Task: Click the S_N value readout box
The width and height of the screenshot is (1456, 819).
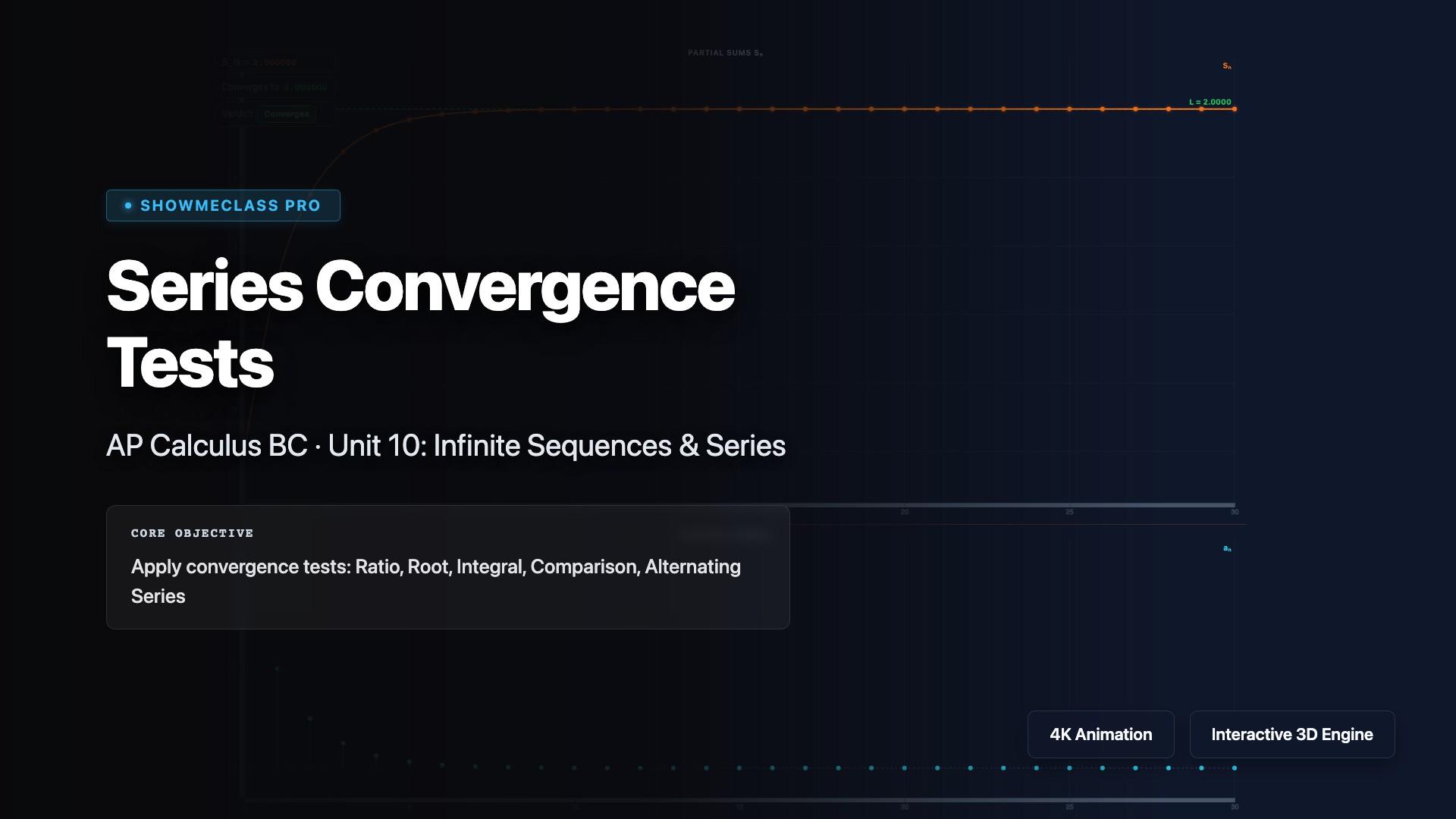Action: coord(275,62)
